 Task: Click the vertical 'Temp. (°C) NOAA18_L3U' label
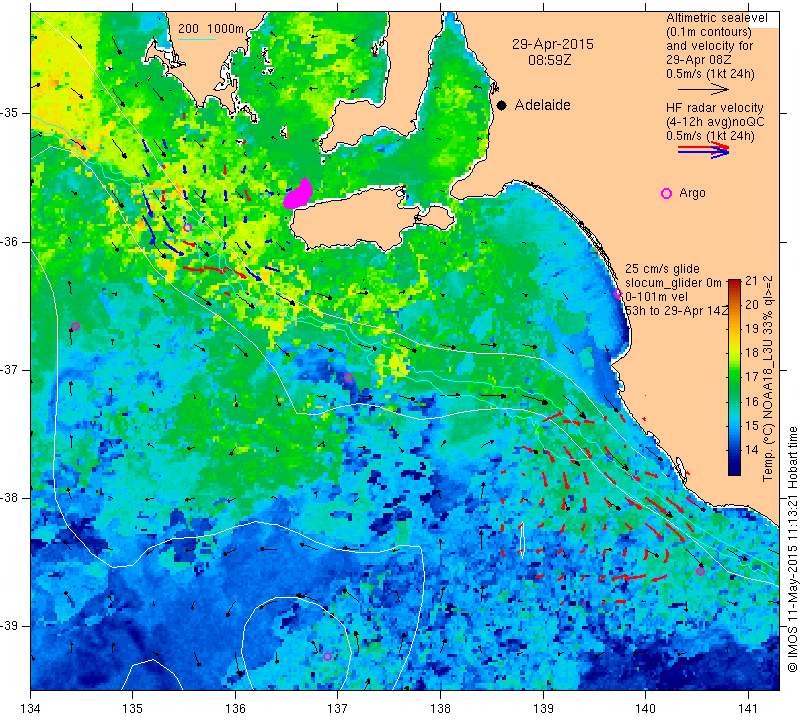(767, 379)
